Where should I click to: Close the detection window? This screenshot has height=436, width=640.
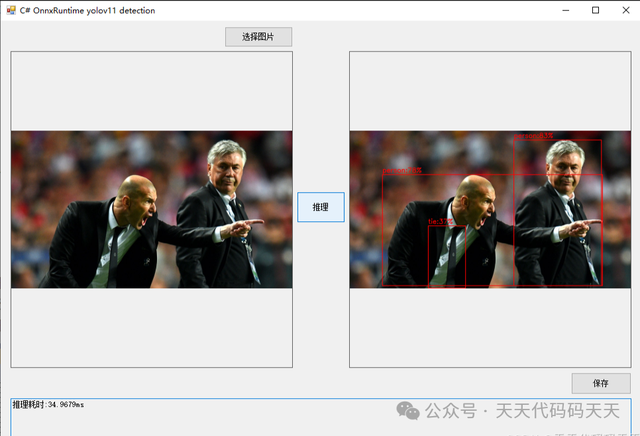[x=626, y=10]
